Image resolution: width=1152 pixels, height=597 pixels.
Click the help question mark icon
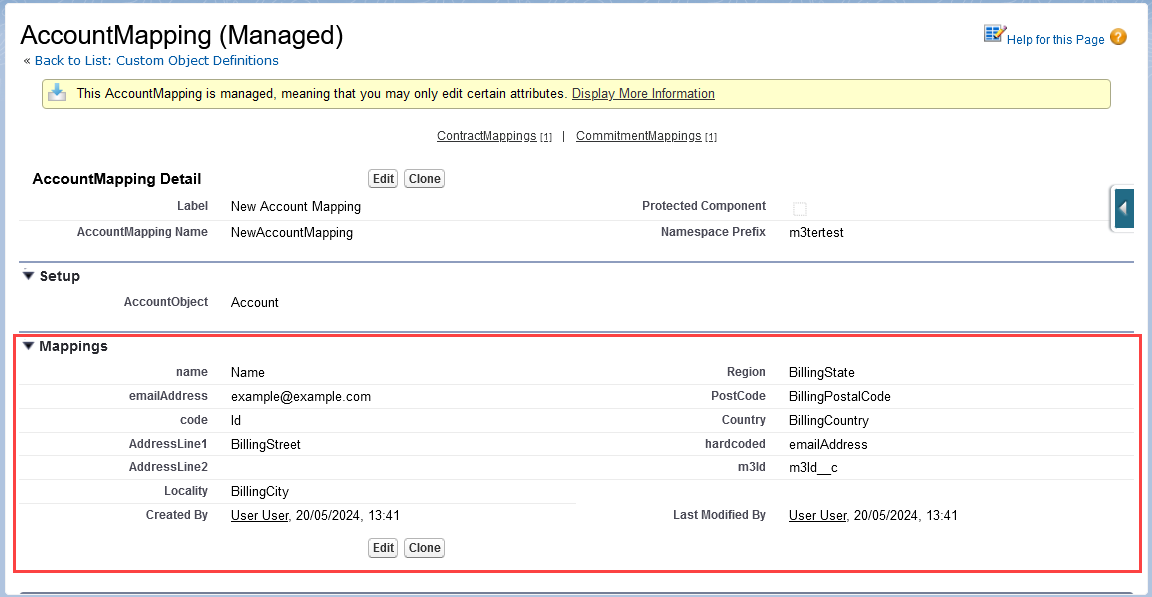point(1118,37)
